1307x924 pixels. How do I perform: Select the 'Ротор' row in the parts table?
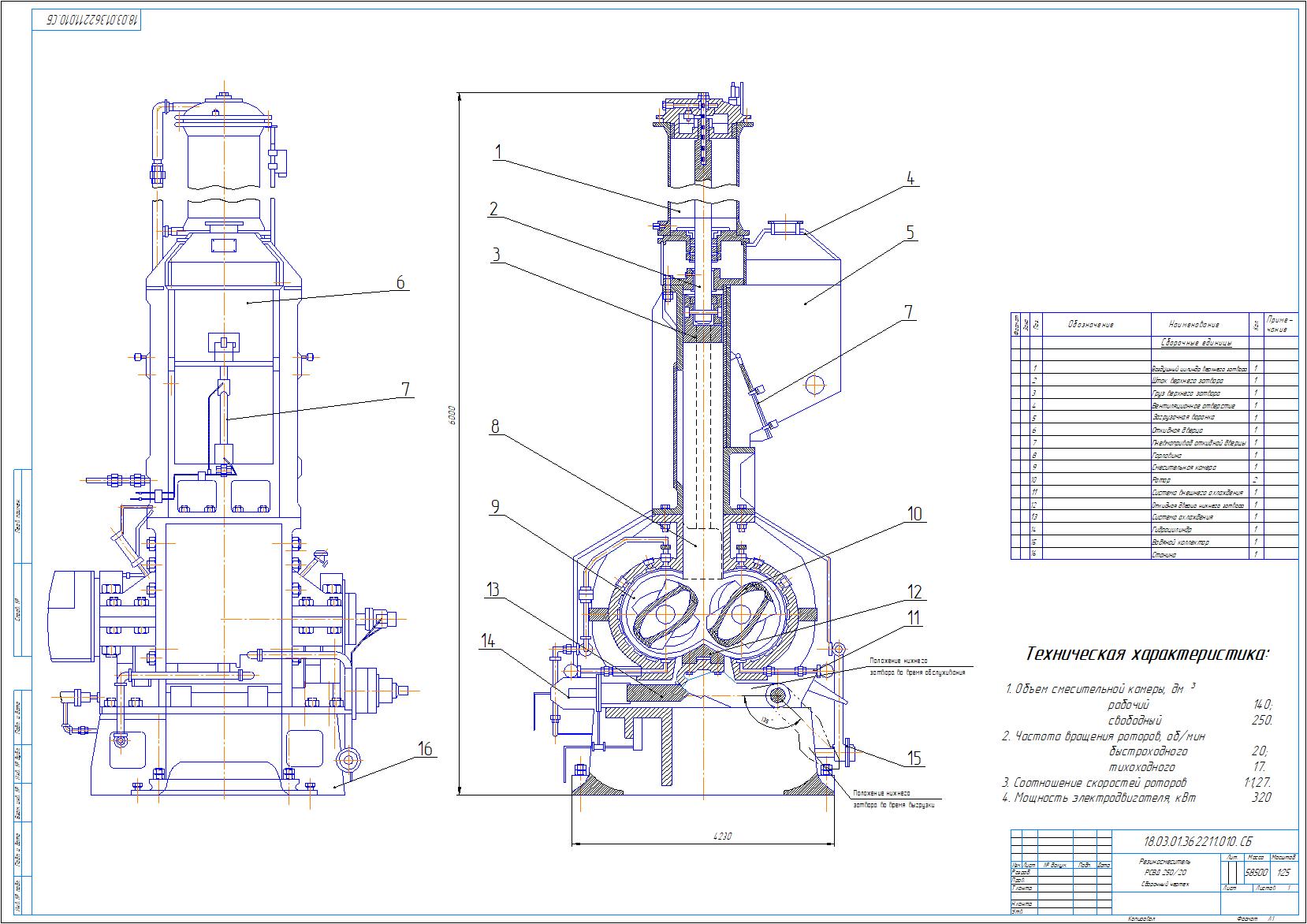click(x=1160, y=480)
